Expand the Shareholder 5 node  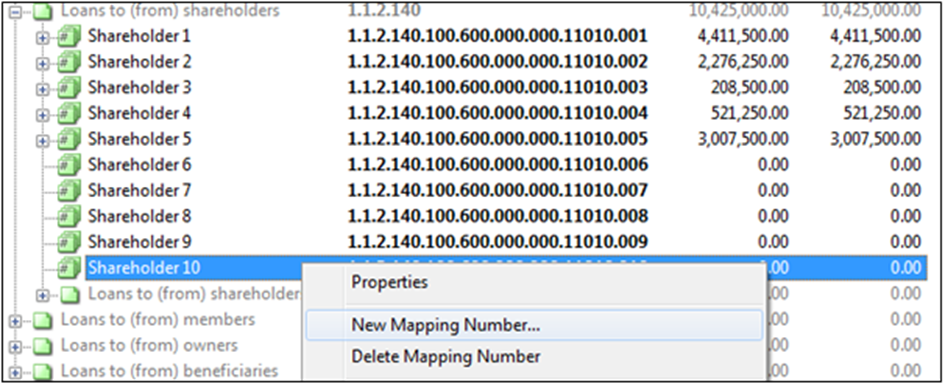click(x=42, y=140)
